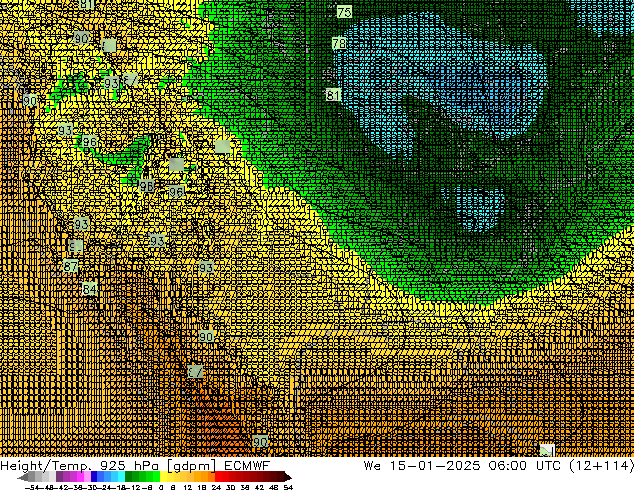Click the legend value -54
Image resolution: width=634 pixels, height=490 pixels.
32,488
